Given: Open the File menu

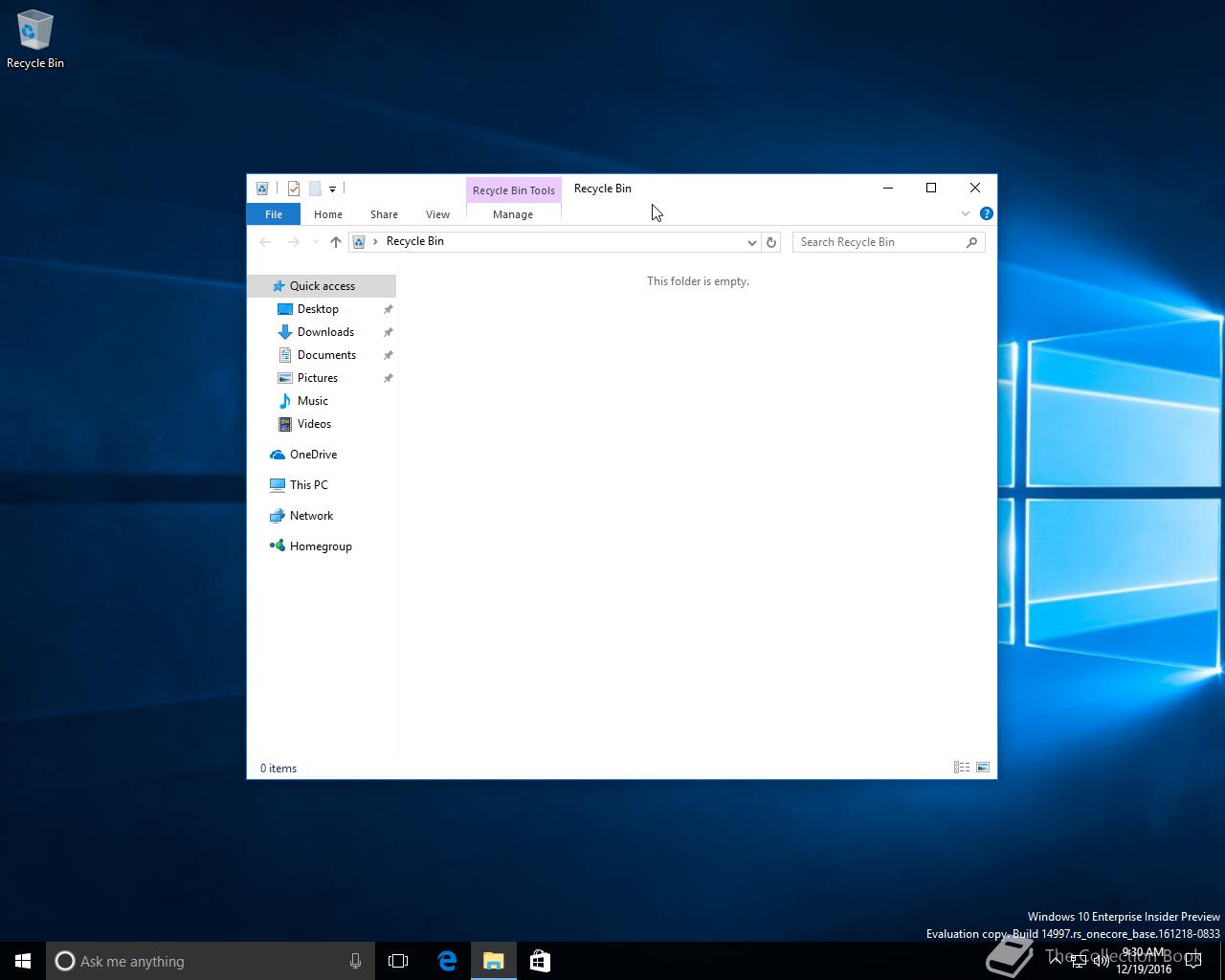Looking at the screenshot, I should 274,214.
